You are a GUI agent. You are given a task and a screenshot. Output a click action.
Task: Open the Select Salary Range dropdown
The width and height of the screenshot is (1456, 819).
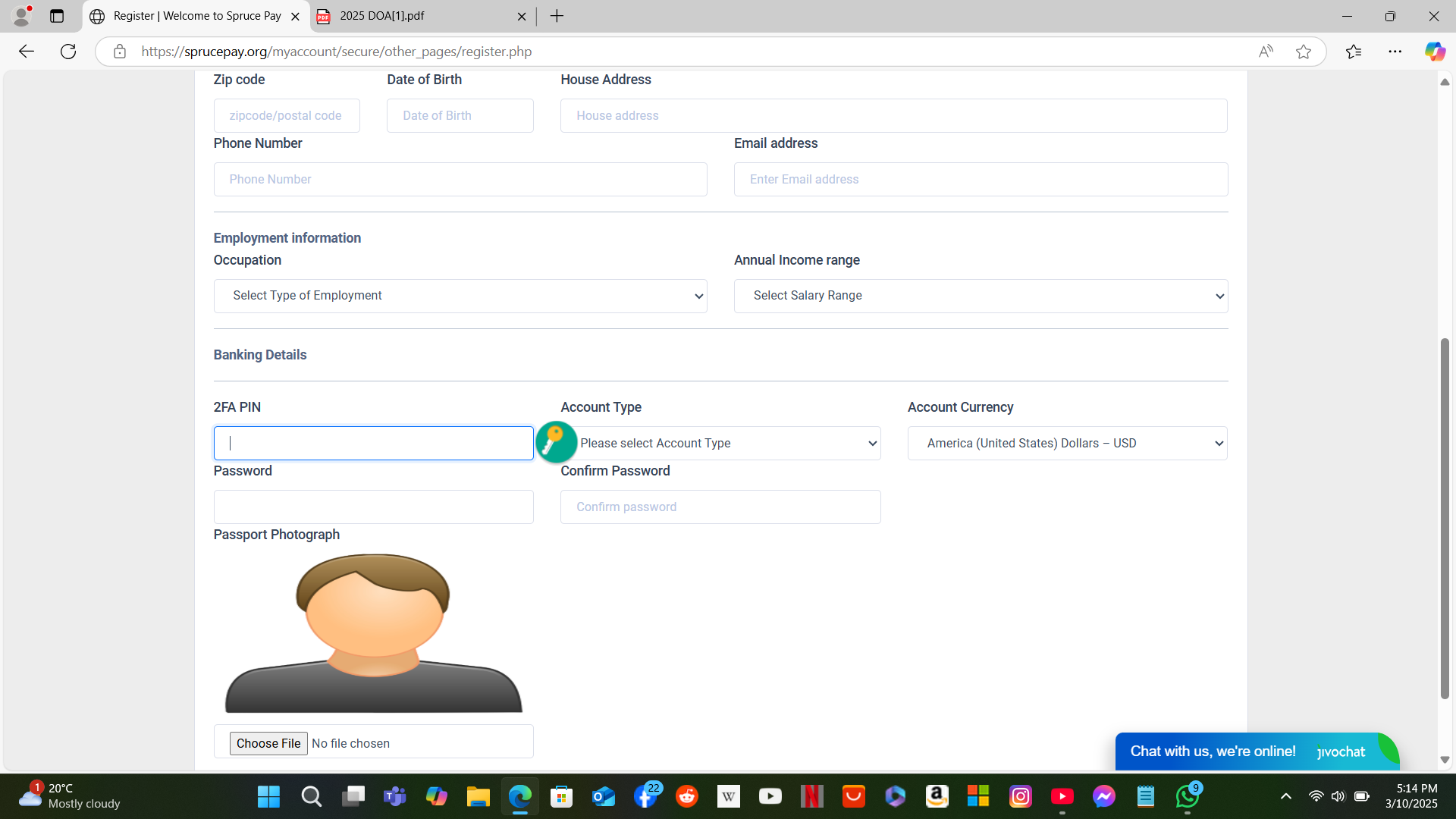[981, 296]
